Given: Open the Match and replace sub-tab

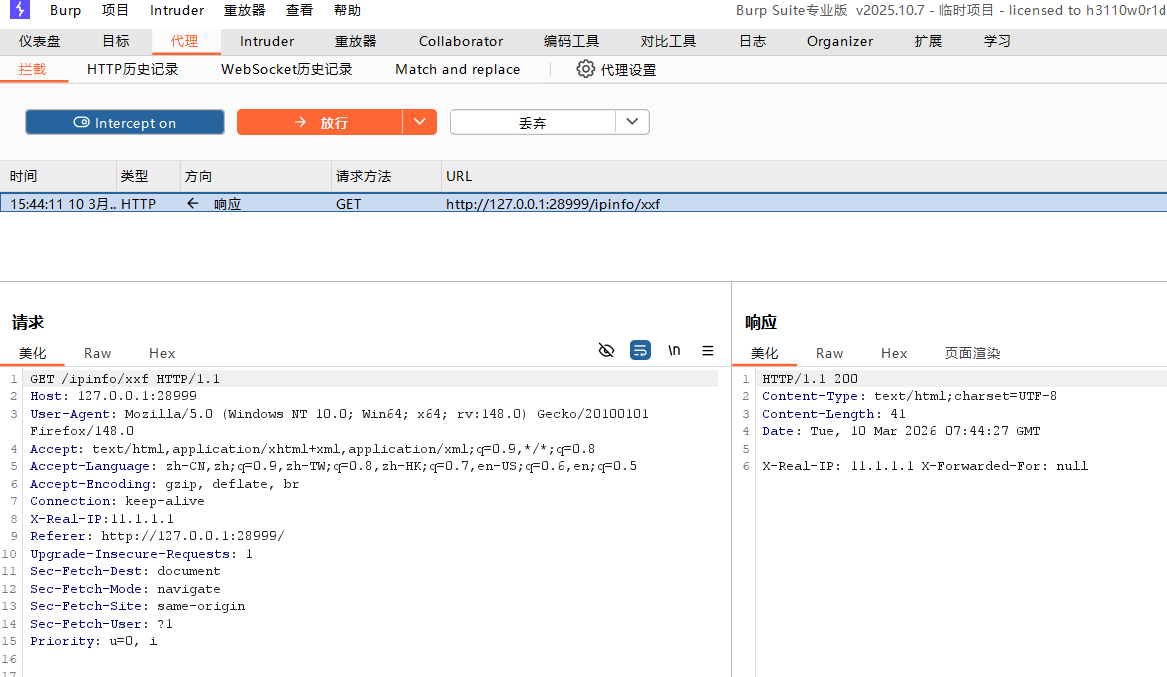Looking at the screenshot, I should [x=458, y=69].
